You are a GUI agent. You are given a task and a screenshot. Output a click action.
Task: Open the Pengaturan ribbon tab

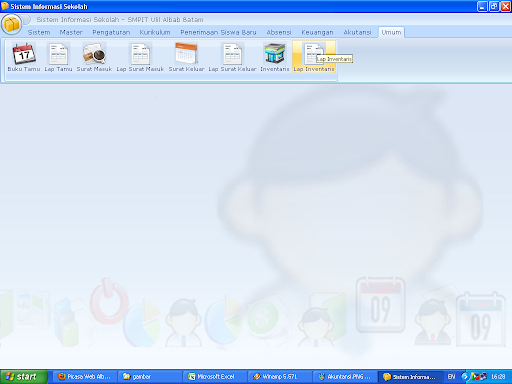pos(111,32)
